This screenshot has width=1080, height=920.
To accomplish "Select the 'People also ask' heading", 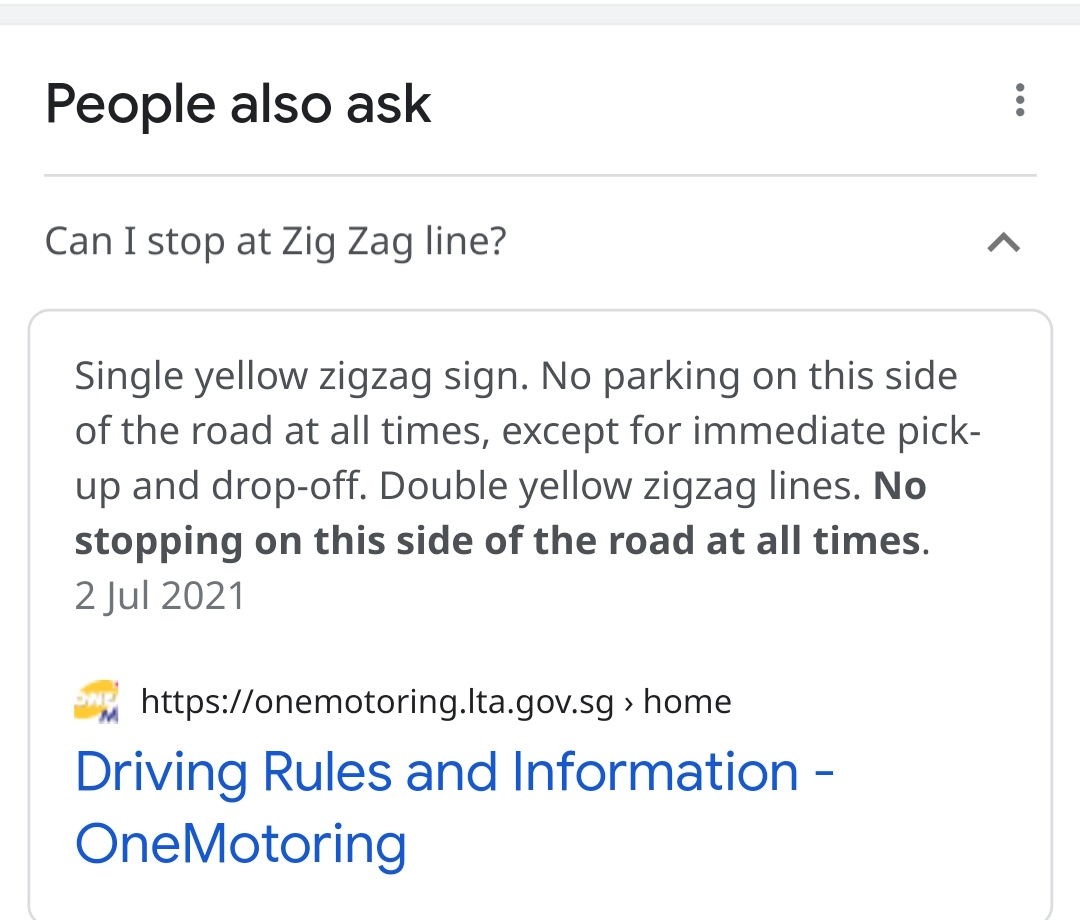I will [x=238, y=105].
